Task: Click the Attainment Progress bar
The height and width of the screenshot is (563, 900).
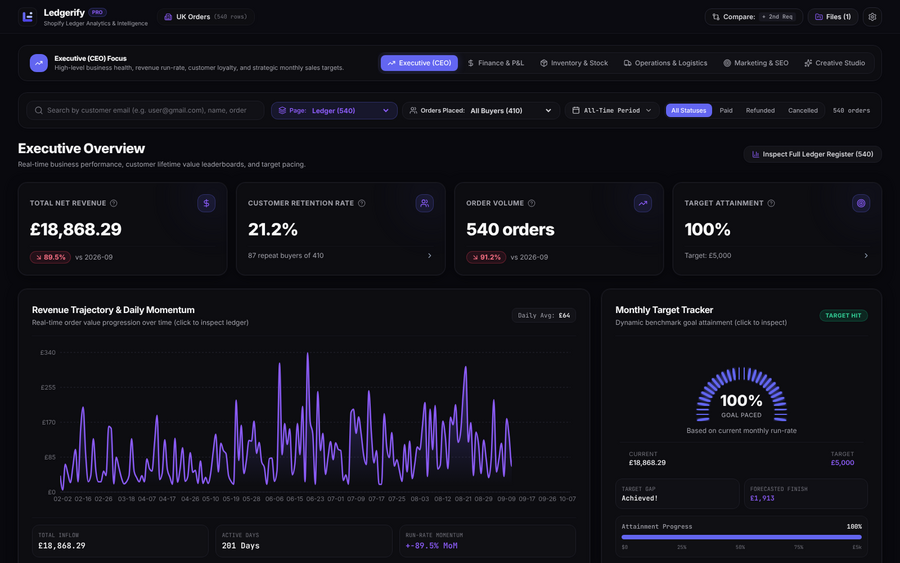Action: [741, 537]
